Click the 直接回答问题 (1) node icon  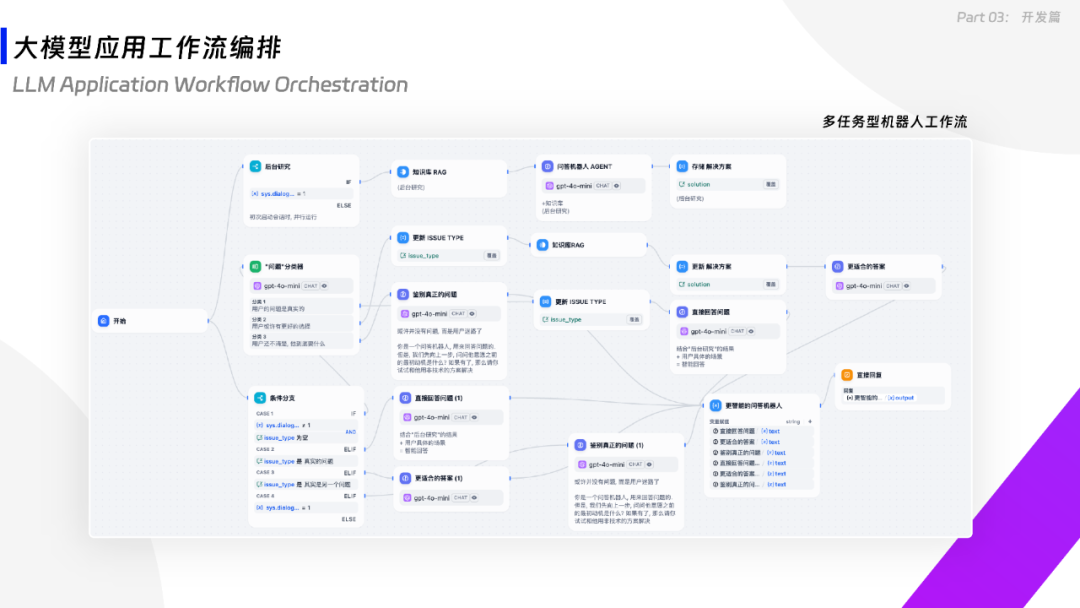[405, 398]
